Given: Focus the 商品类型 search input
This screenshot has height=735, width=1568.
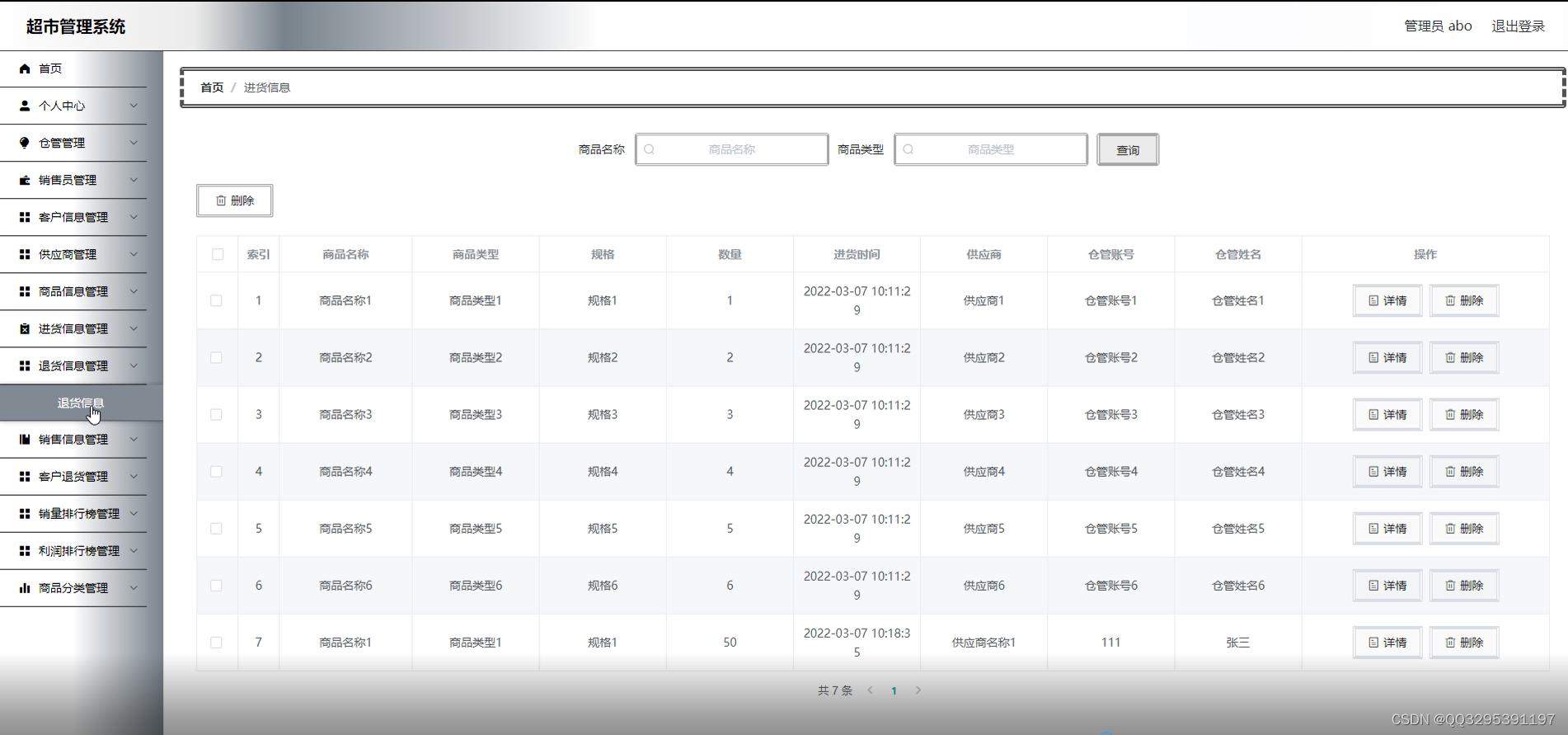Looking at the screenshot, I should tap(990, 149).
